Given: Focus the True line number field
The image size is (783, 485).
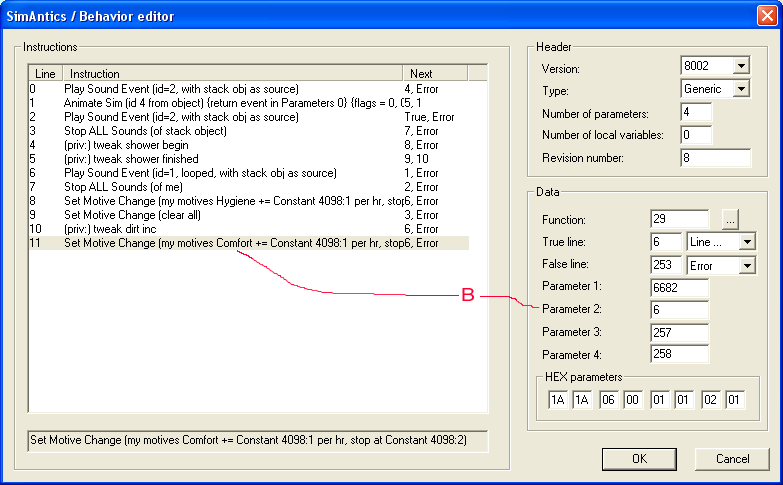Looking at the screenshot, I should point(666,242).
